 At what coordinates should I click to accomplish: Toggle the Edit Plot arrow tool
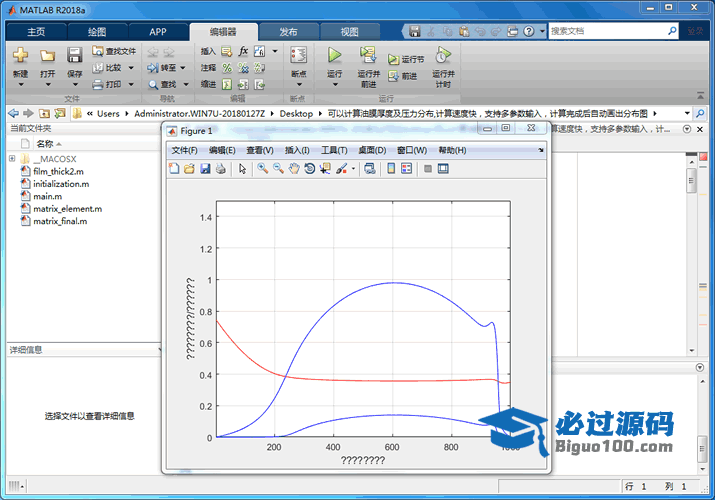(x=242, y=169)
